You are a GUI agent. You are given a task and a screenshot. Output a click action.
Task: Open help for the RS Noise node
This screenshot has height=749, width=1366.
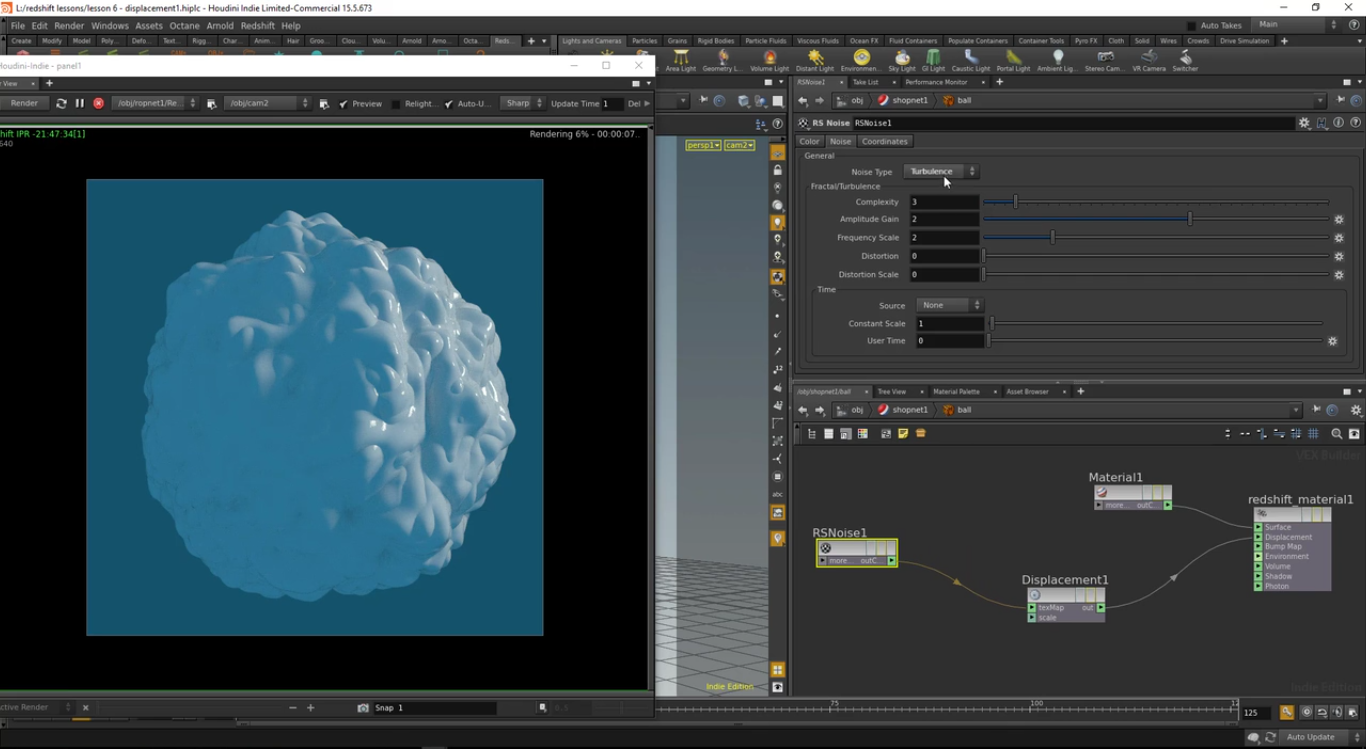[1355, 123]
